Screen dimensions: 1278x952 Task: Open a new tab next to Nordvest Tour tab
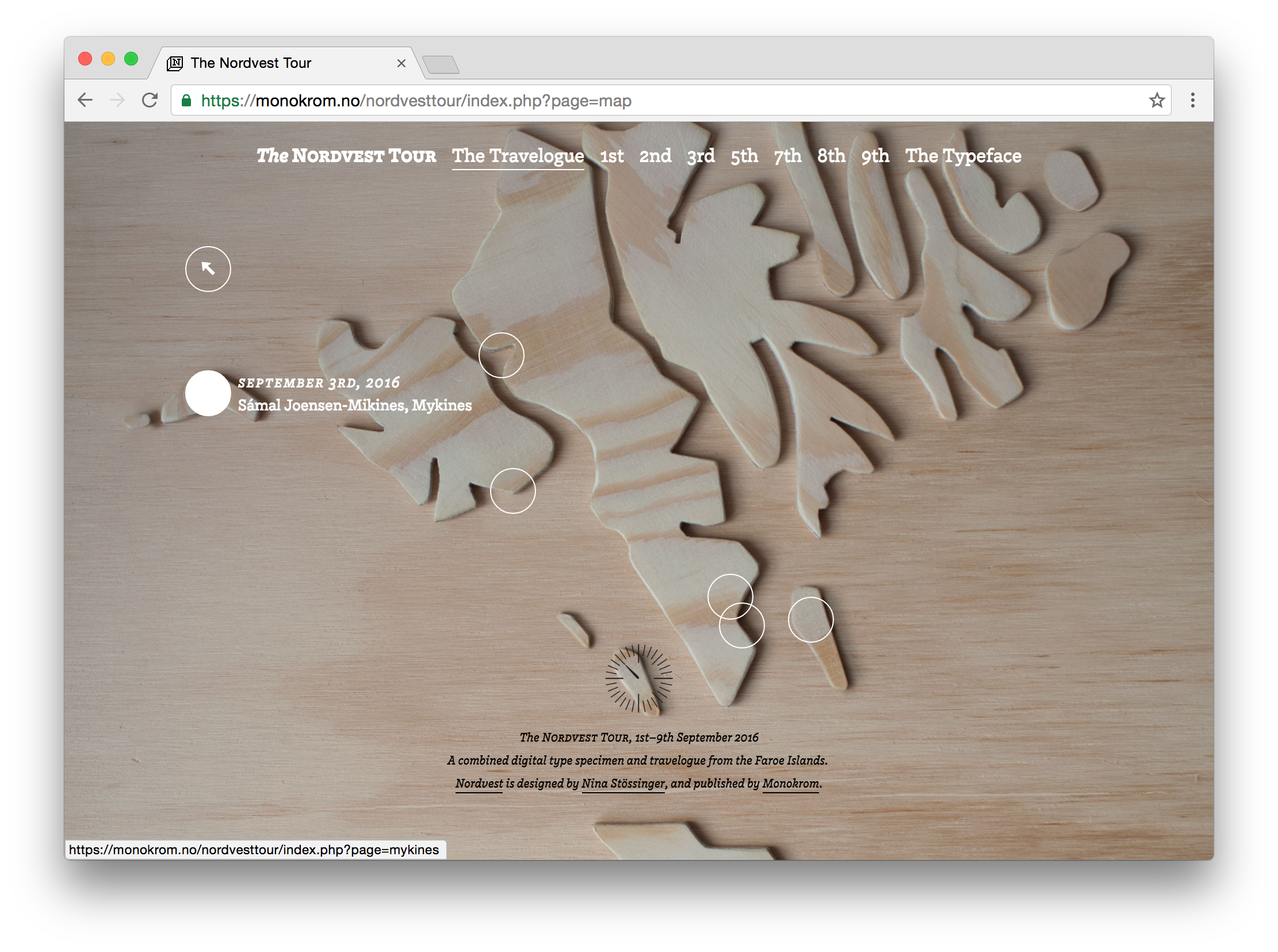[441, 64]
